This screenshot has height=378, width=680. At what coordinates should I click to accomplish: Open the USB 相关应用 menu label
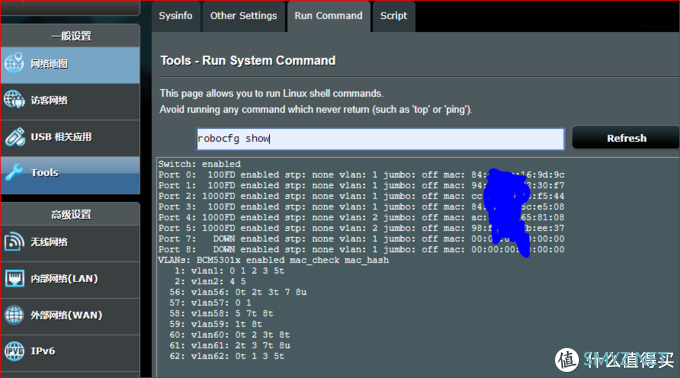tap(61, 137)
